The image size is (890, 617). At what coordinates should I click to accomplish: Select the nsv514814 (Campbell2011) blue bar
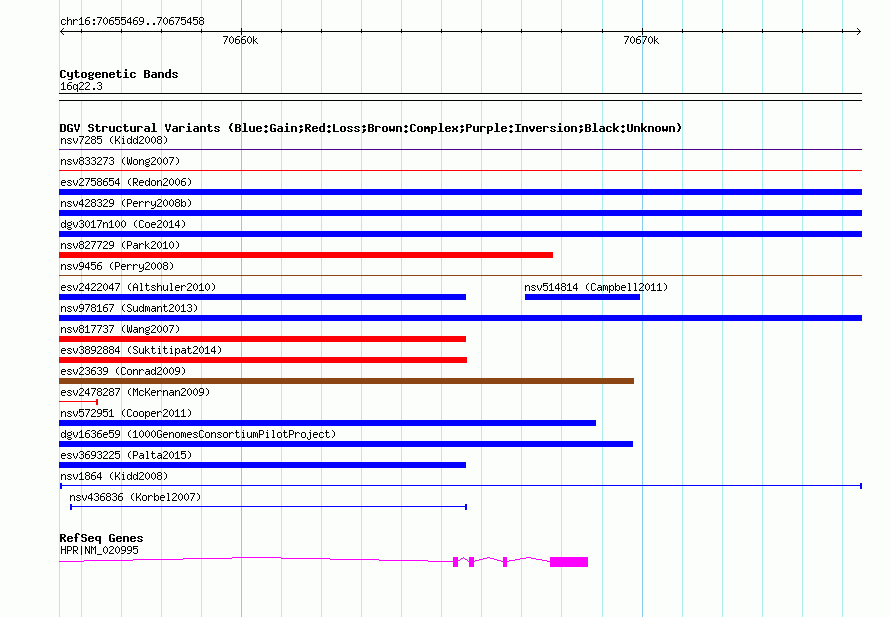click(582, 297)
